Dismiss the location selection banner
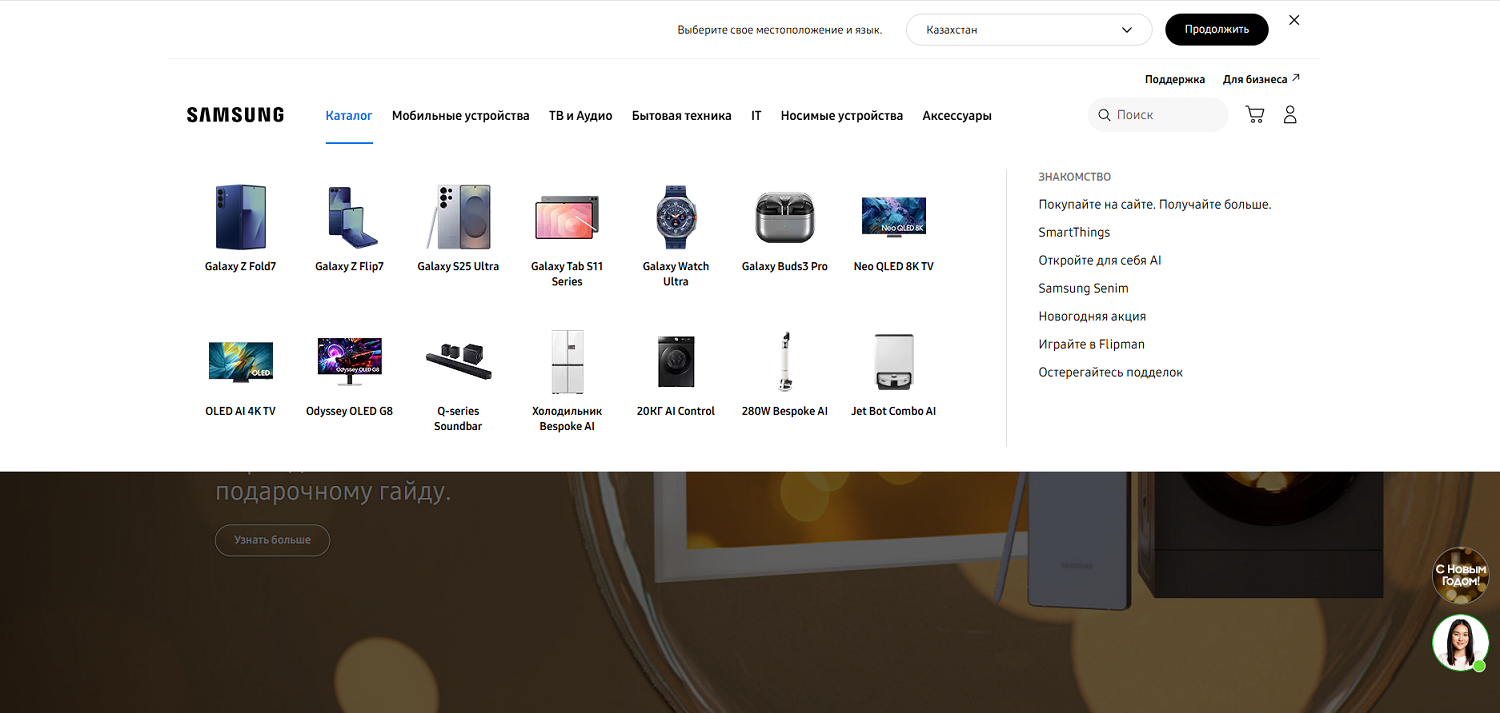The image size is (1500, 713). tap(1294, 20)
